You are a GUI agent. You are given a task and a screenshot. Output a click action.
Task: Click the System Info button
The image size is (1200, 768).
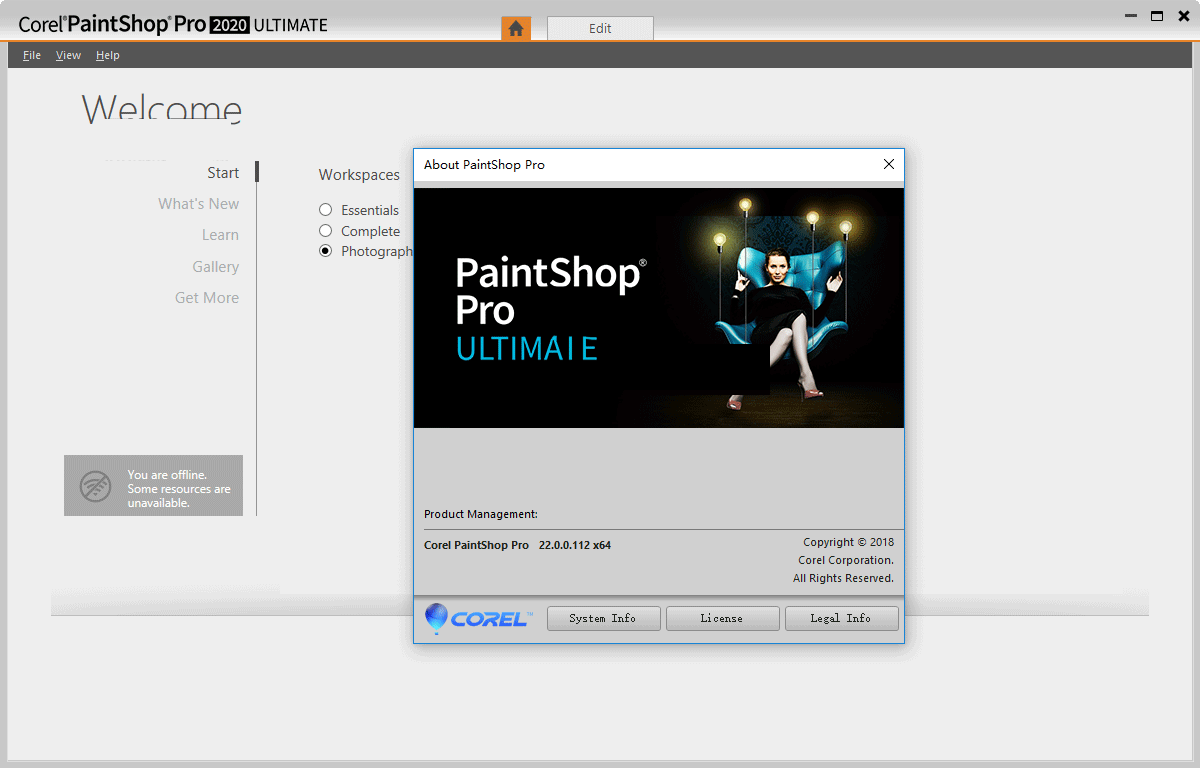[x=603, y=618]
